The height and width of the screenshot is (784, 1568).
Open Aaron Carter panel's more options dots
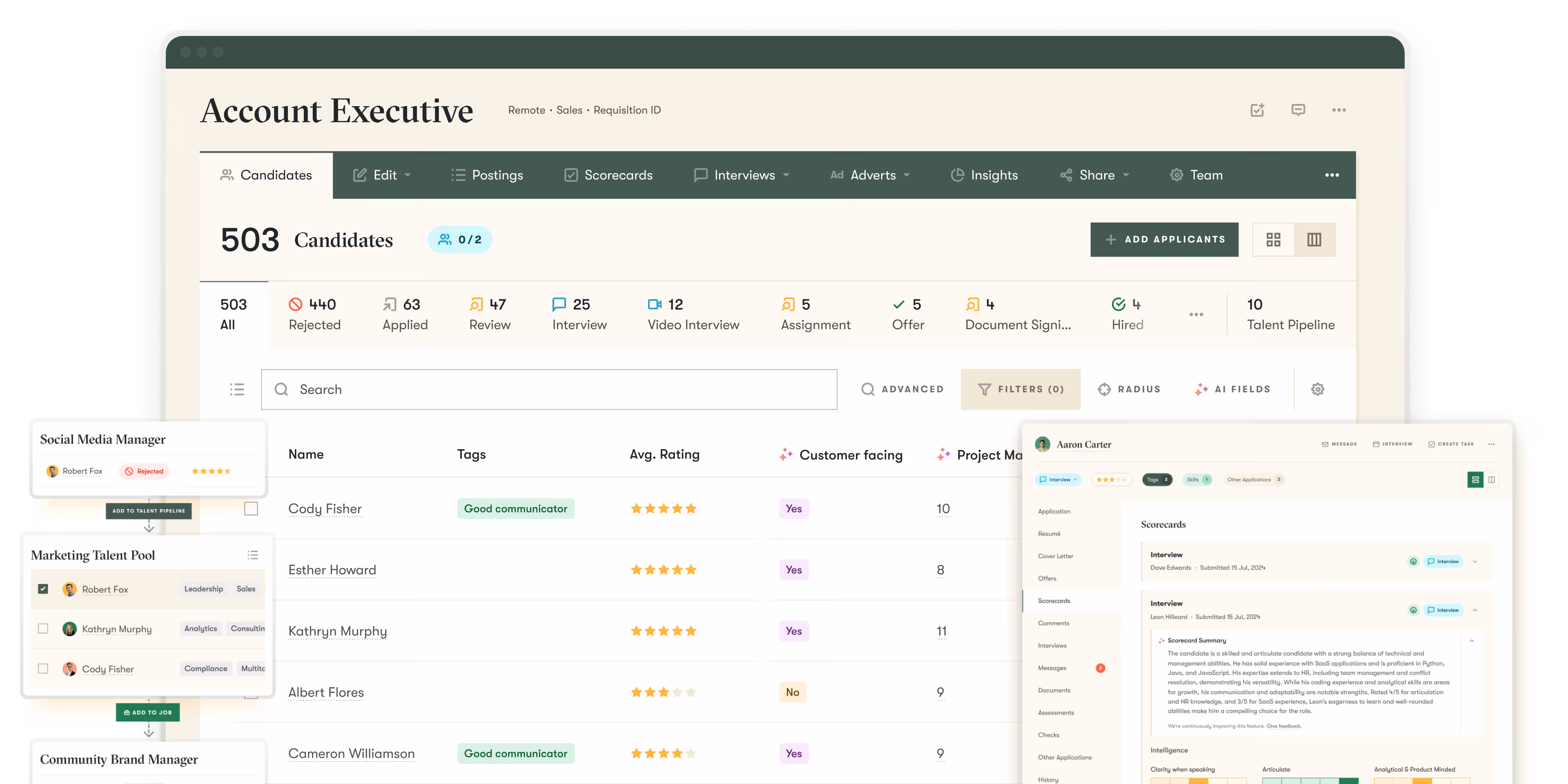click(x=1491, y=444)
